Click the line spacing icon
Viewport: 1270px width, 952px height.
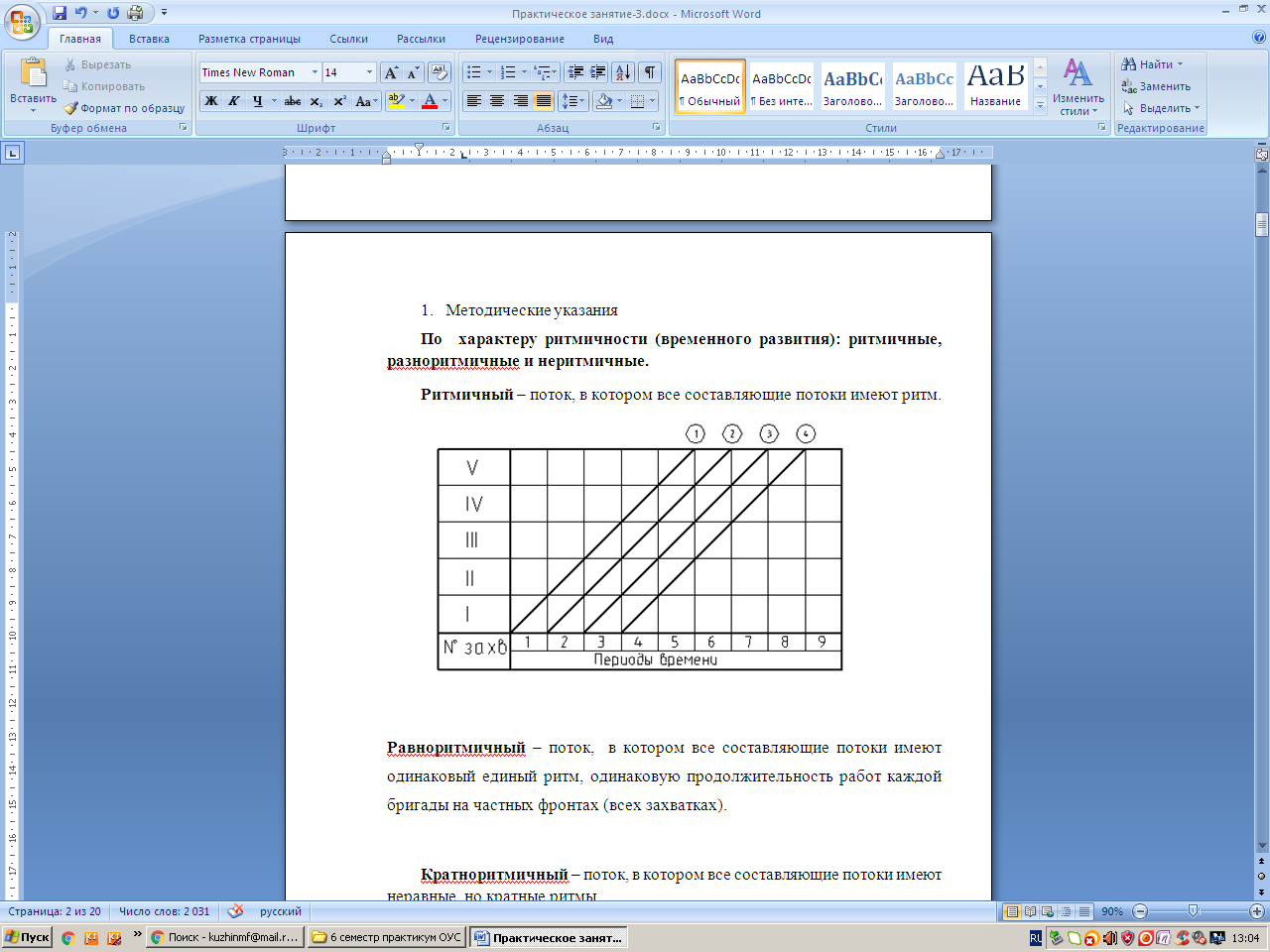pyautogui.click(x=569, y=101)
